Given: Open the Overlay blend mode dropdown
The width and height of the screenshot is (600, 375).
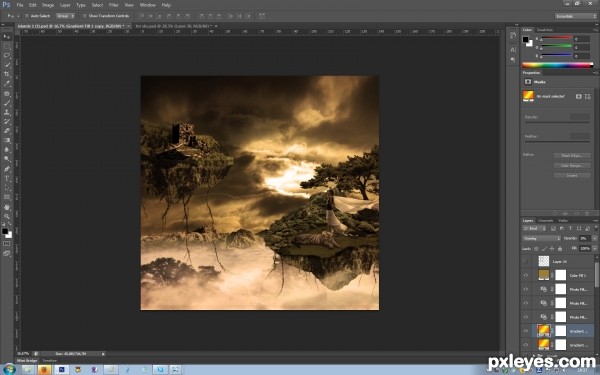Looking at the screenshot, I should 541,238.
